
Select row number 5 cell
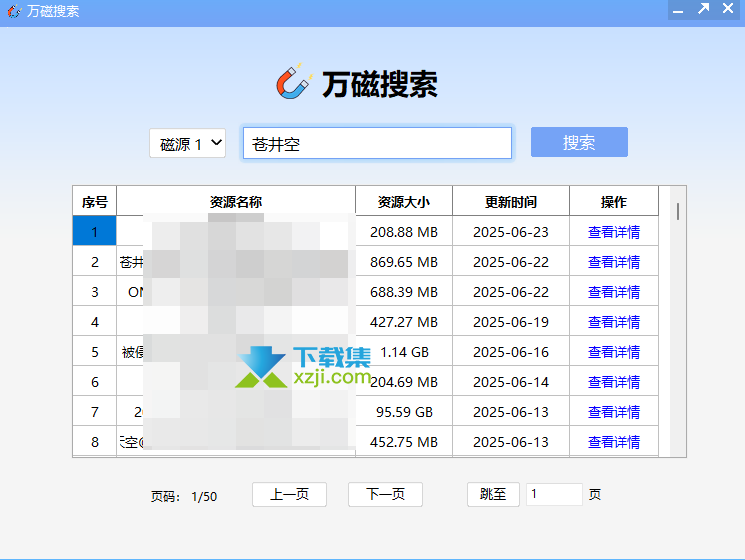(x=95, y=351)
